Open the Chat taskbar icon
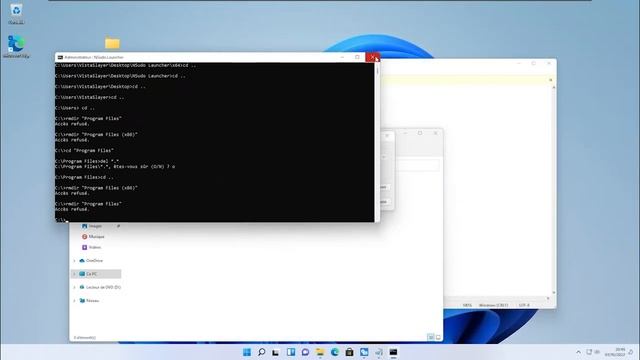Screen dimensions: 640x360 point(305,352)
